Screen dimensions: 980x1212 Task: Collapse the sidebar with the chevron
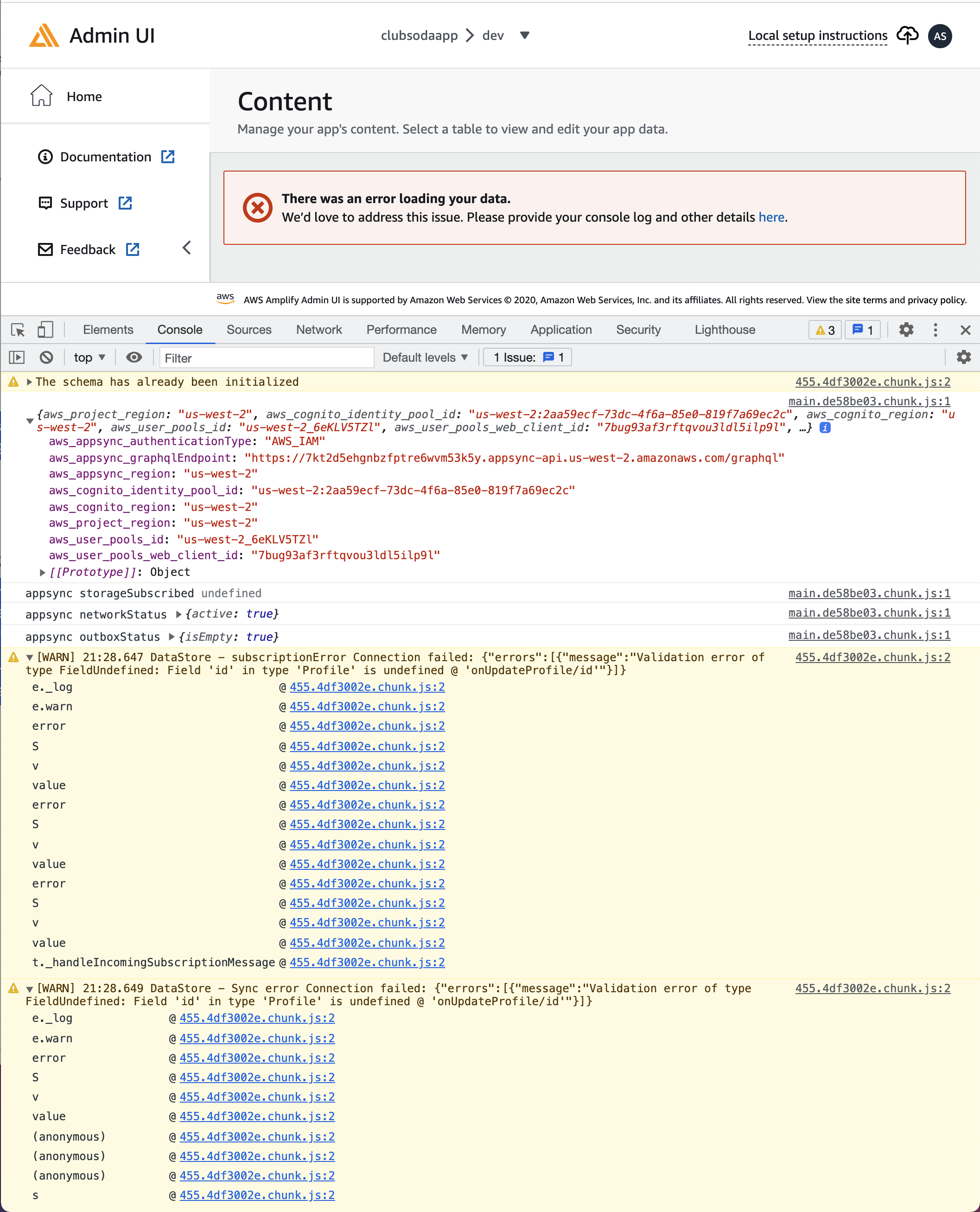pos(186,248)
